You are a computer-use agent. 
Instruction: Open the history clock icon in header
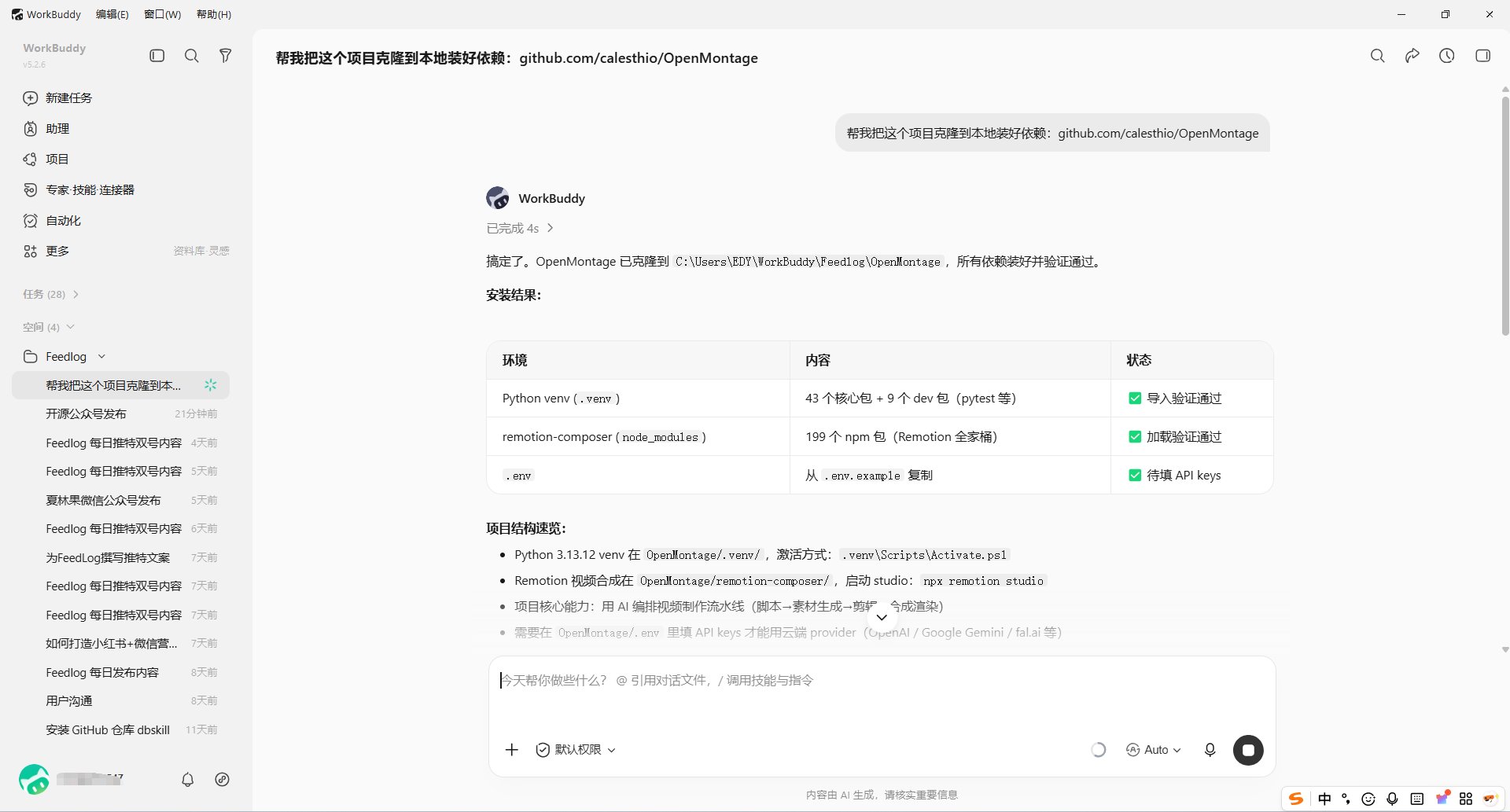(1447, 56)
